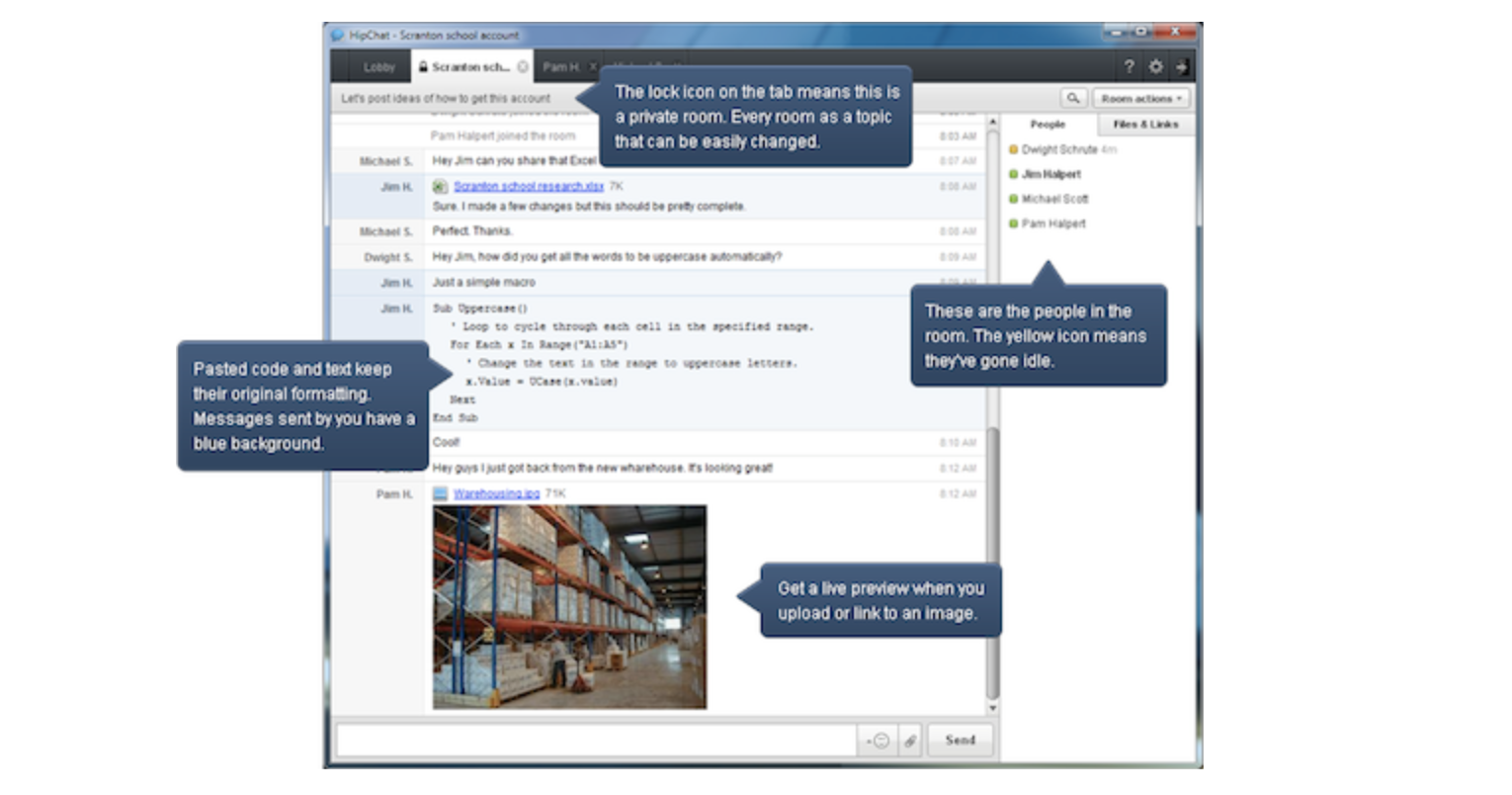Click the chat history scrollbar thumb
The image size is (1512, 795).
[x=992, y=564]
